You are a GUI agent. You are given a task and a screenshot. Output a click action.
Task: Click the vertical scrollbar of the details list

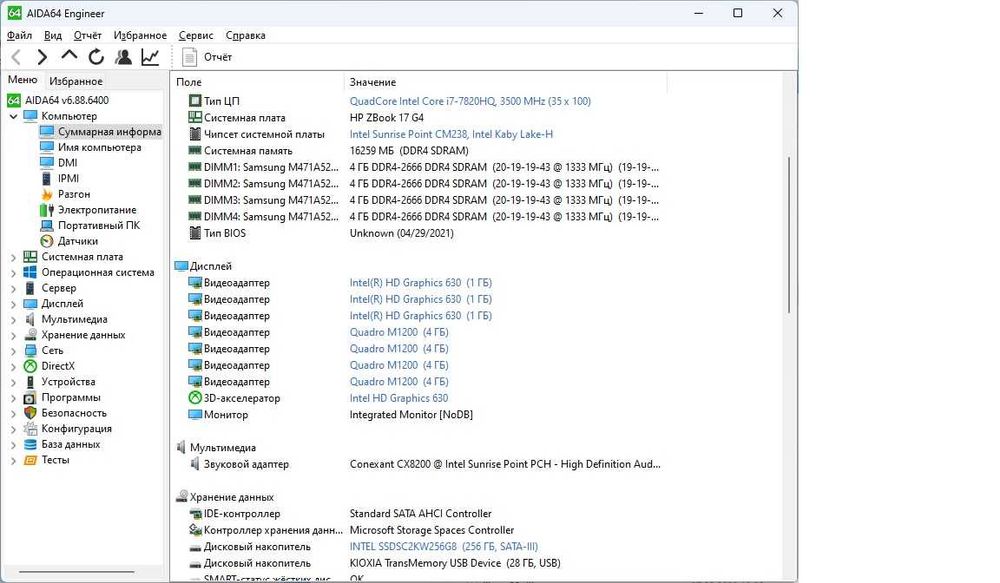click(790, 235)
